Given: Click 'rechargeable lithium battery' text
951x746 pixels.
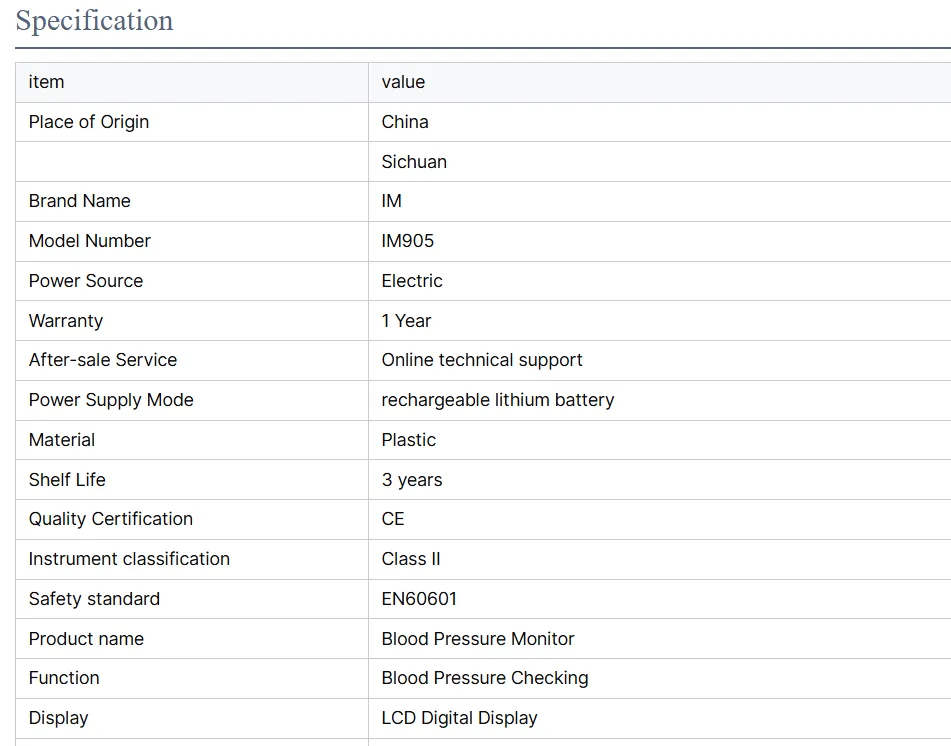Looking at the screenshot, I should 498,400.
